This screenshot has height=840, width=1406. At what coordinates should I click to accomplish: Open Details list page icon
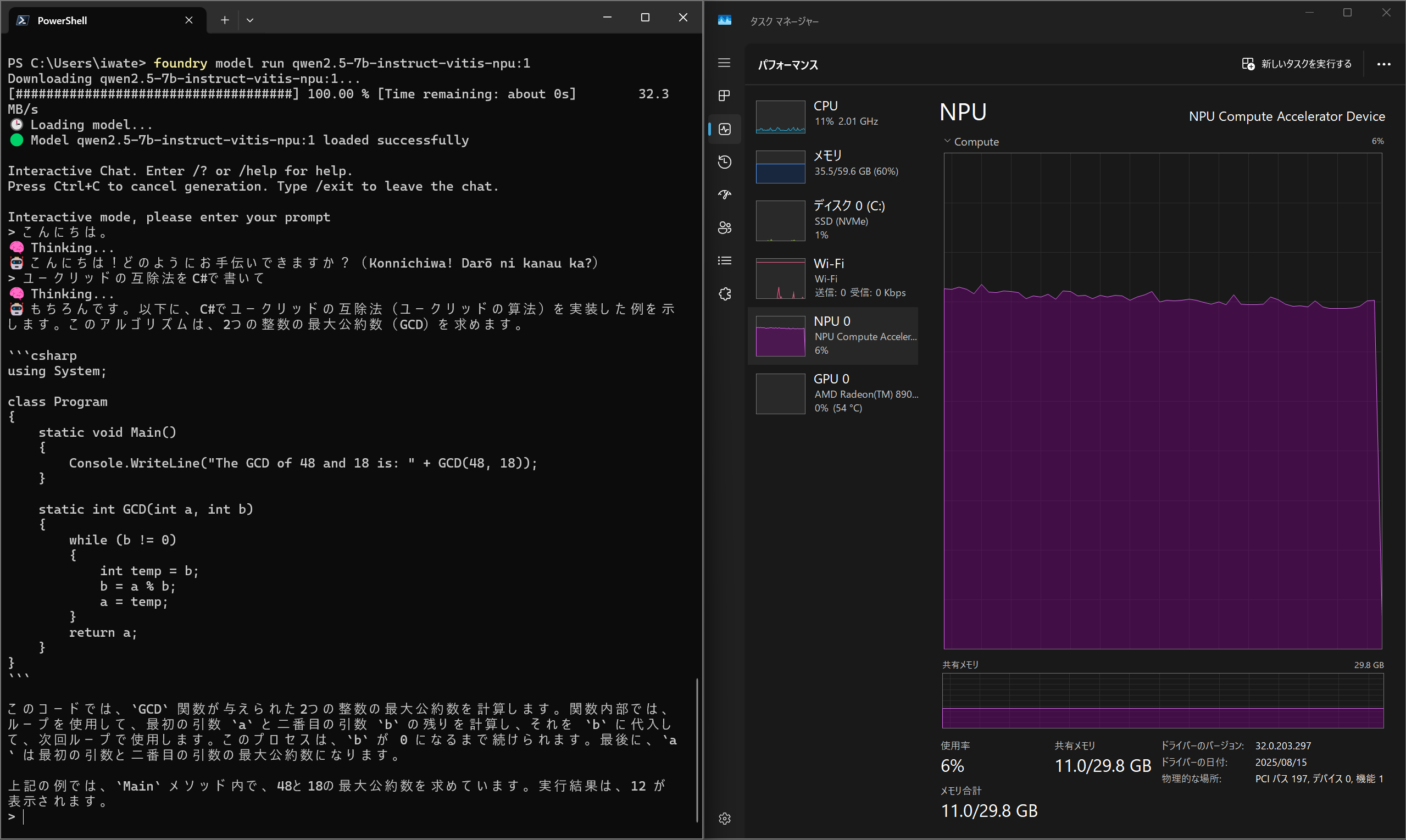coord(724,260)
